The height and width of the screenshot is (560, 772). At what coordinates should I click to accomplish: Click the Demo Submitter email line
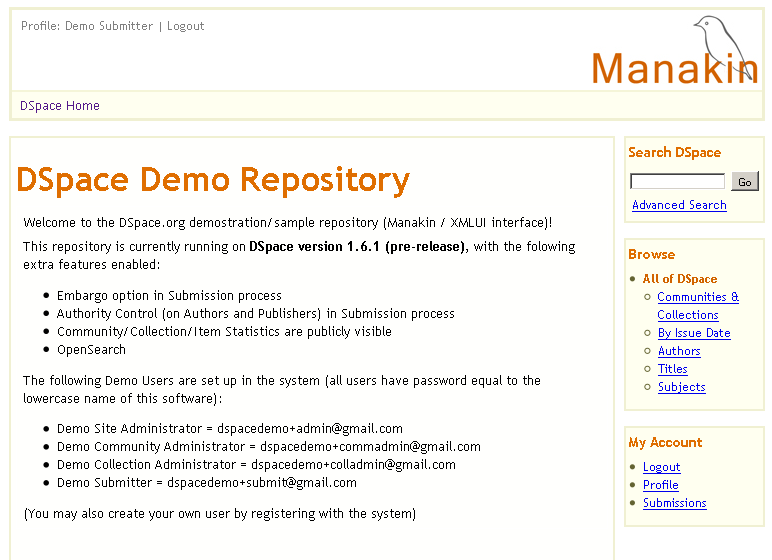point(206,482)
